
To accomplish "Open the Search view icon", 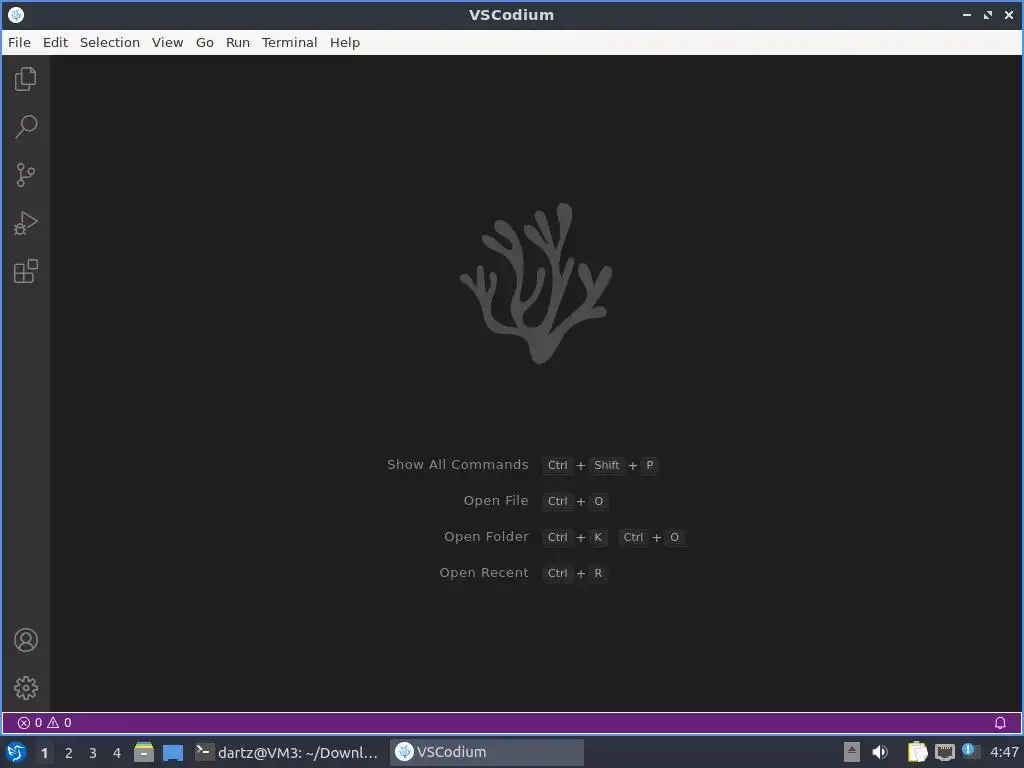I will tap(25, 127).
